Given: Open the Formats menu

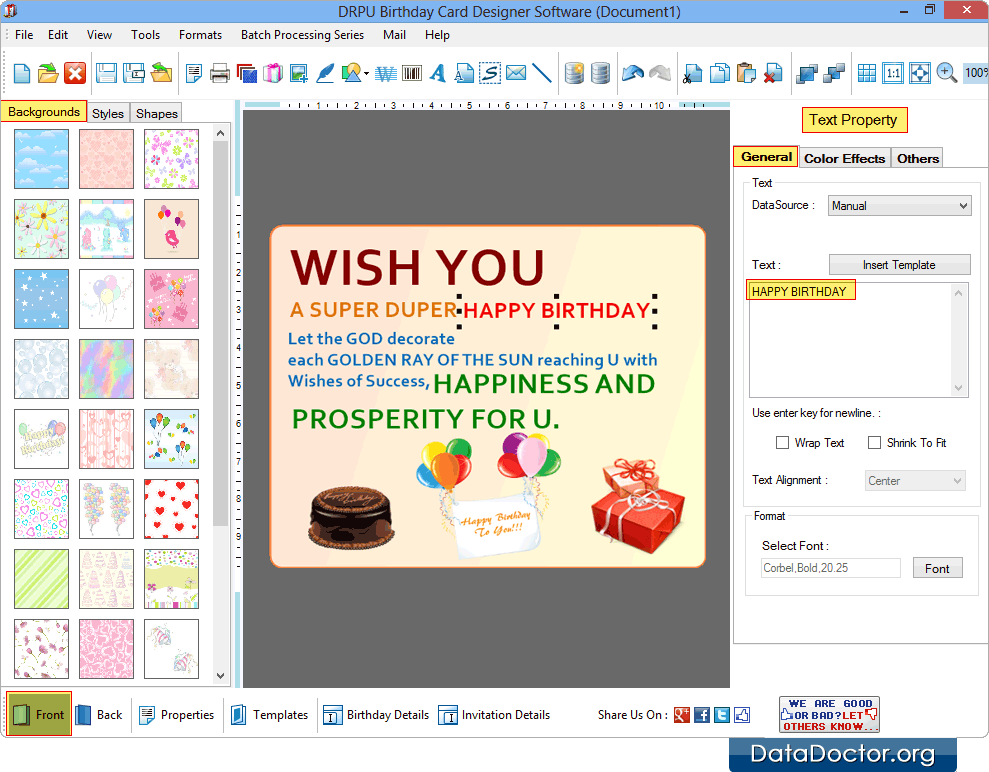Looking at the screenshot, I should pyautogui.click(x=200, y=35).
